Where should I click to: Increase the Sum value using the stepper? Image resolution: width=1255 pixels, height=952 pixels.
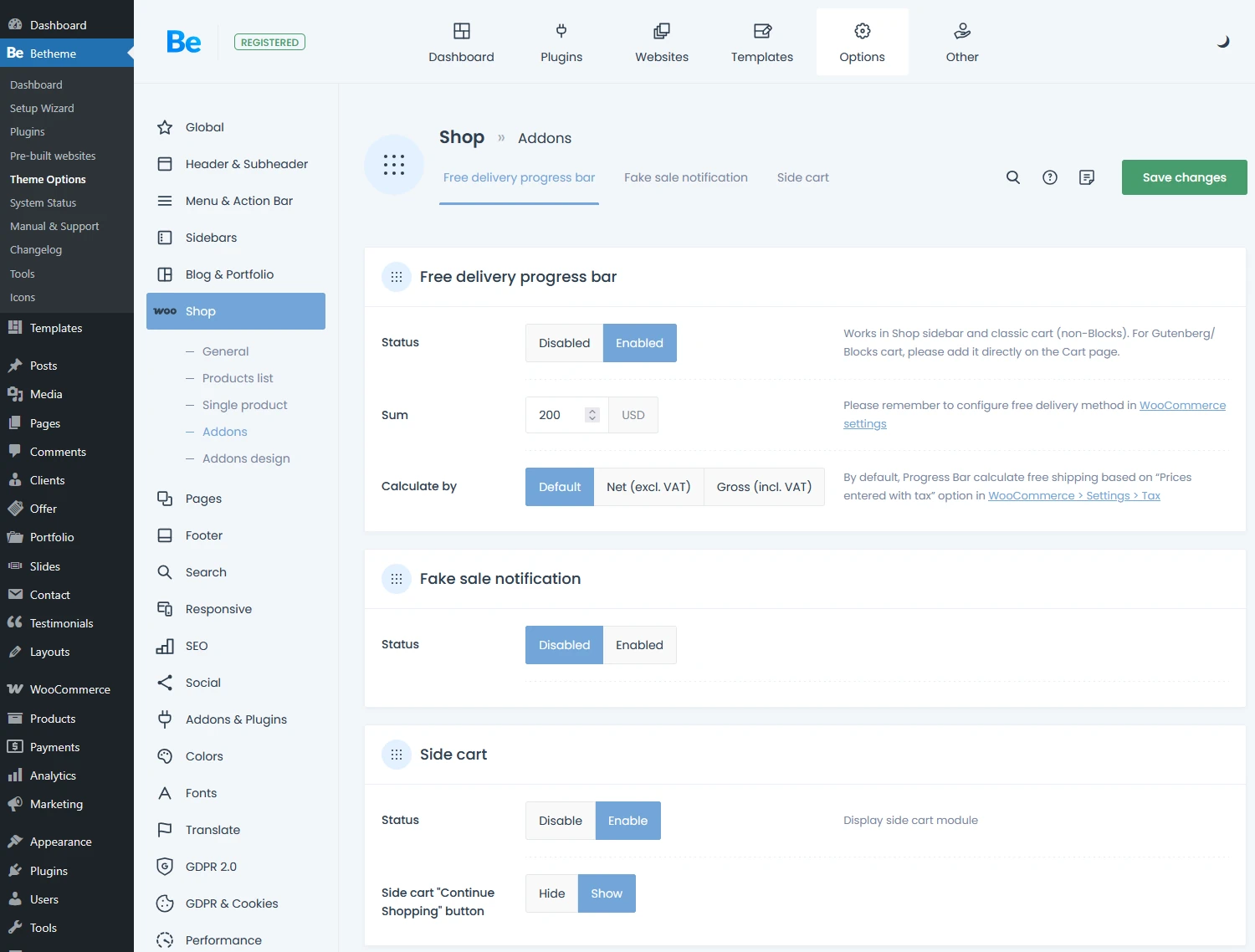[592, 410]
